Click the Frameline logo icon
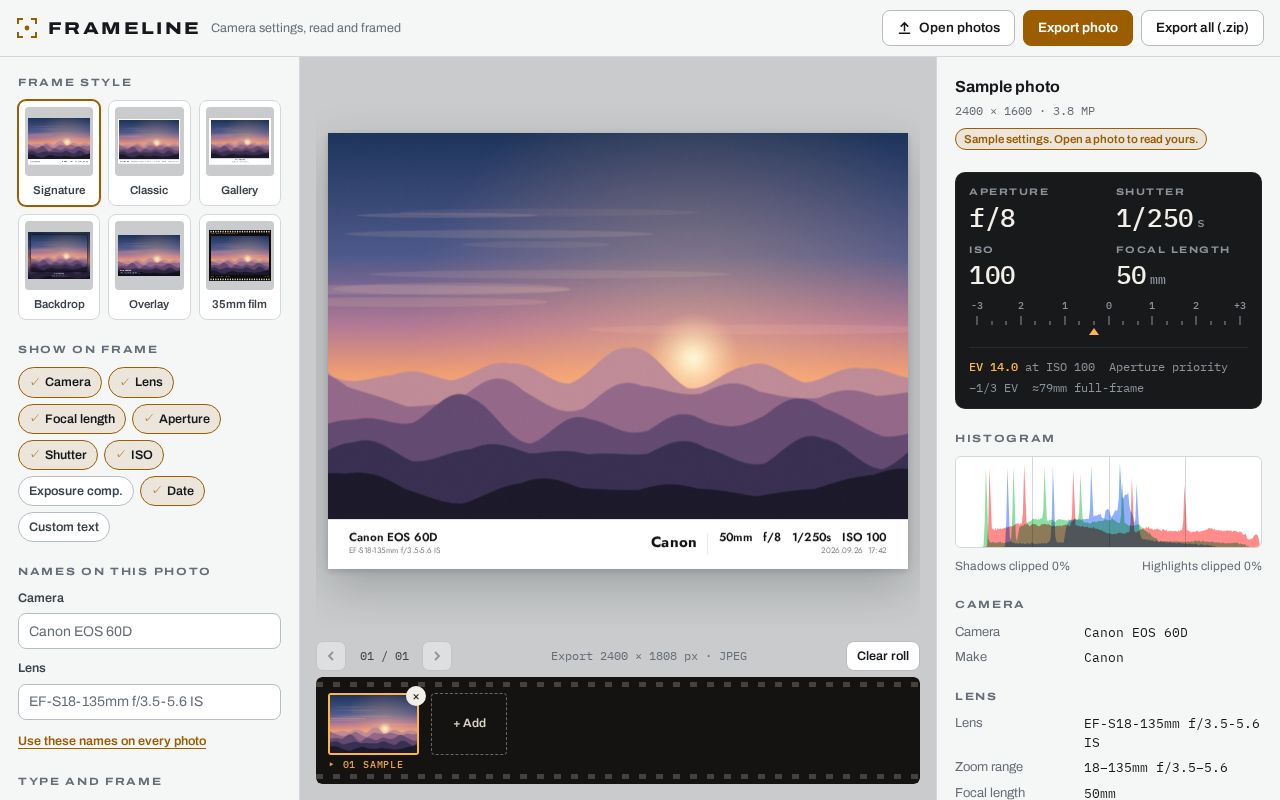 [27, 28]
